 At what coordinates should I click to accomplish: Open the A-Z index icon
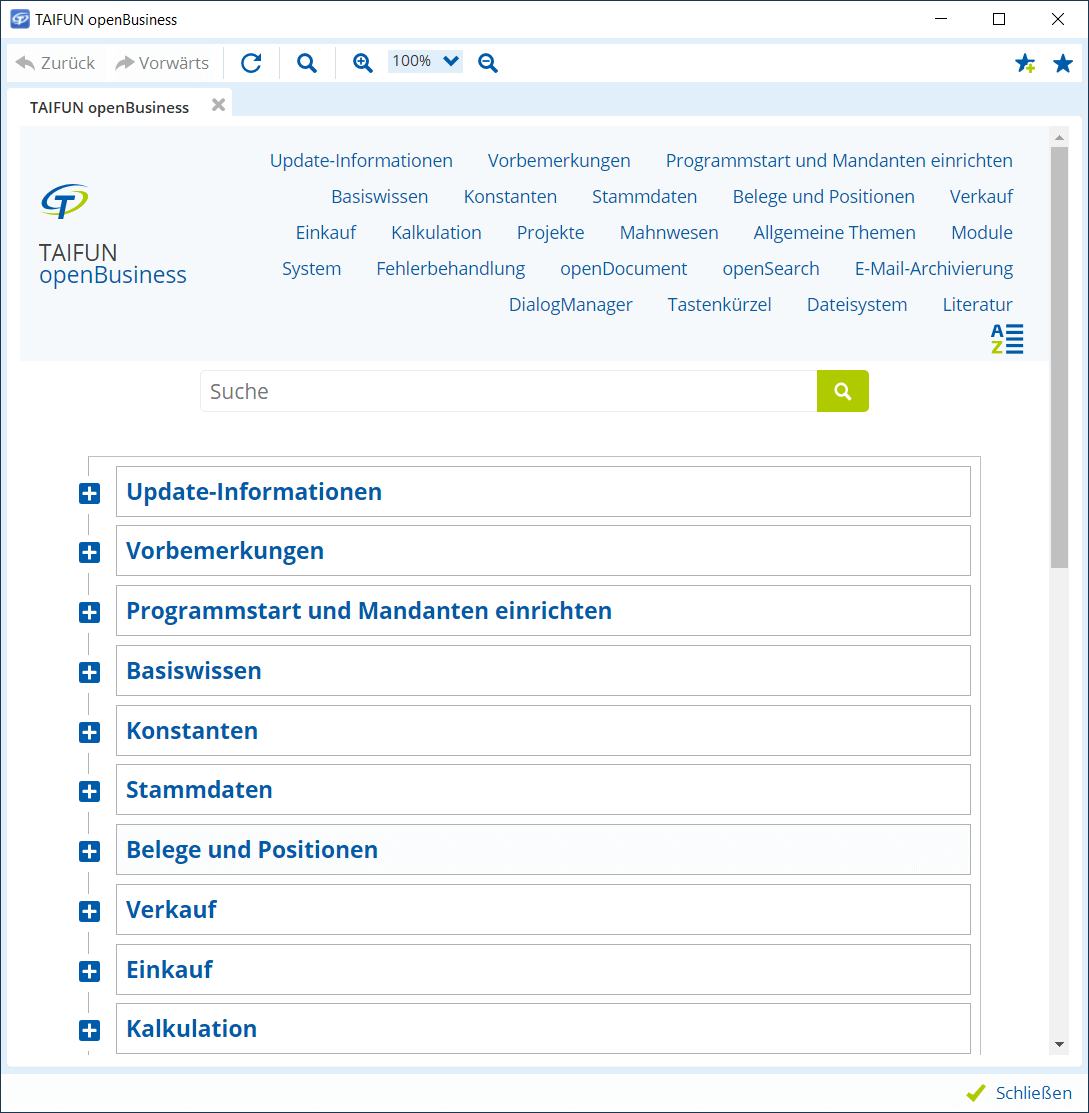pyautogui.click(x=1007, y=339)
